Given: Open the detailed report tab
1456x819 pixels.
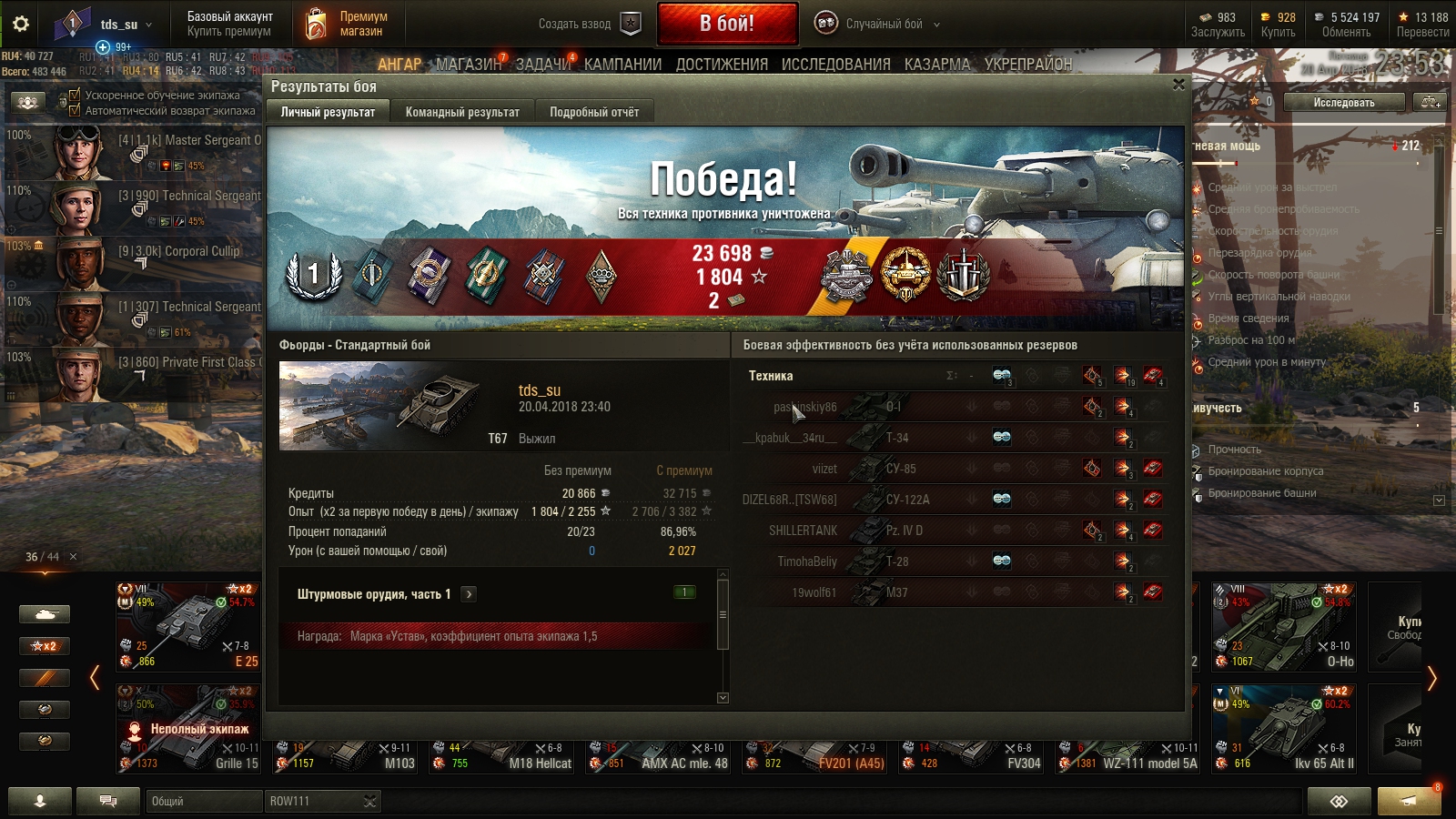Looking at the screenshot, I should click(594, 112).
